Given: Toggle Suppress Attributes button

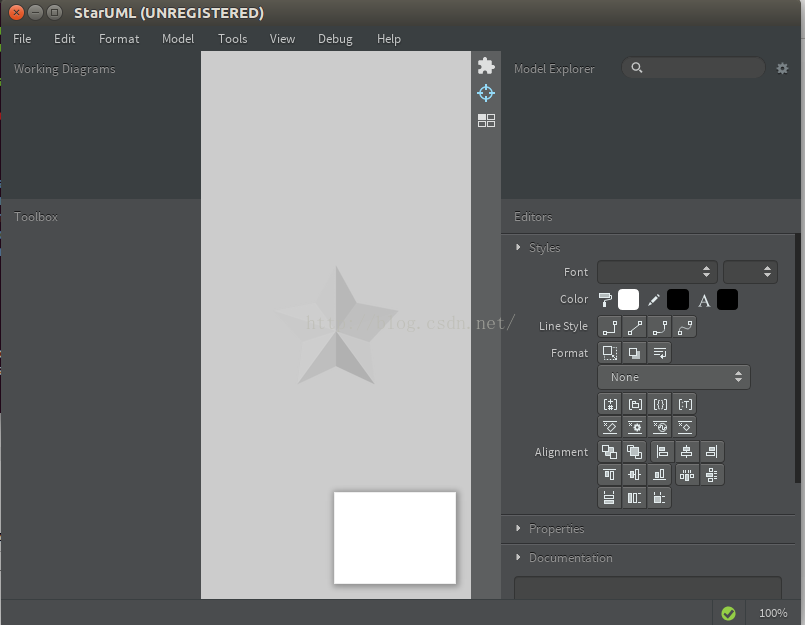Looking at the screenshot, I should click(610, 427).
